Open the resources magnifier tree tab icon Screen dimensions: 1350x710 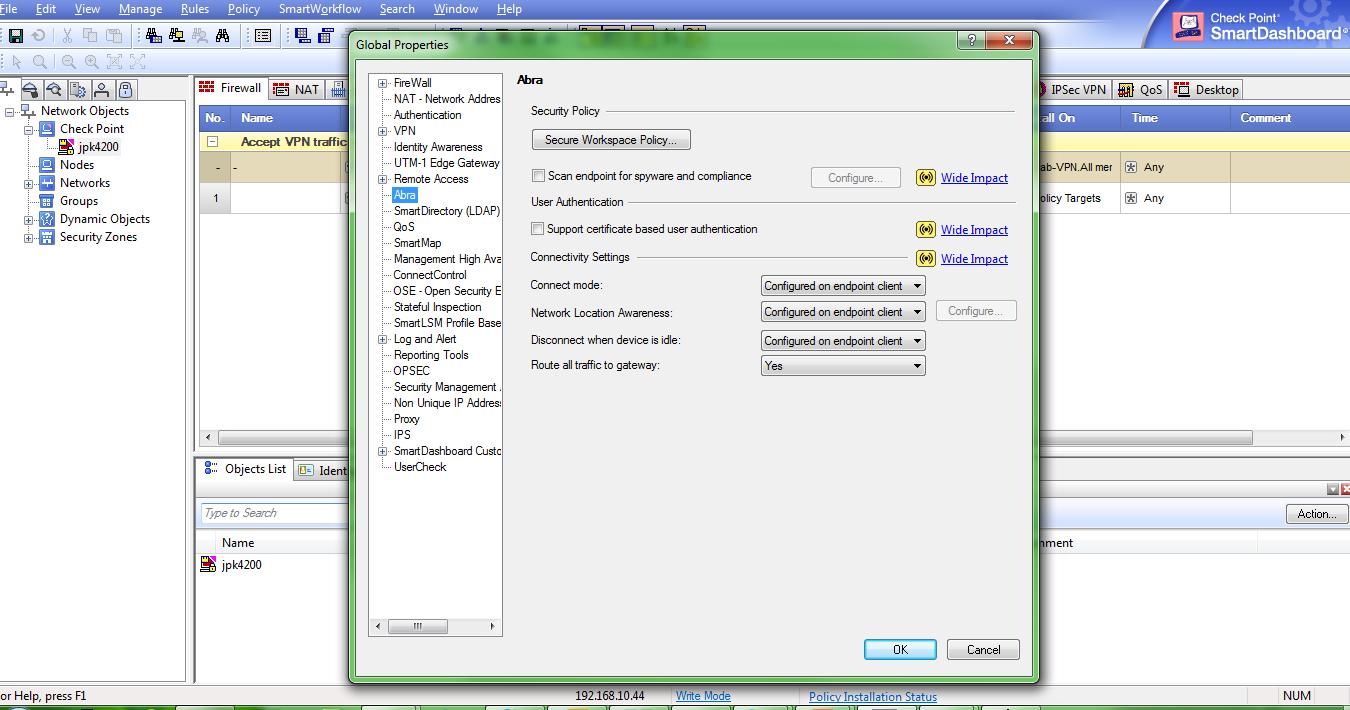[55, 90]
